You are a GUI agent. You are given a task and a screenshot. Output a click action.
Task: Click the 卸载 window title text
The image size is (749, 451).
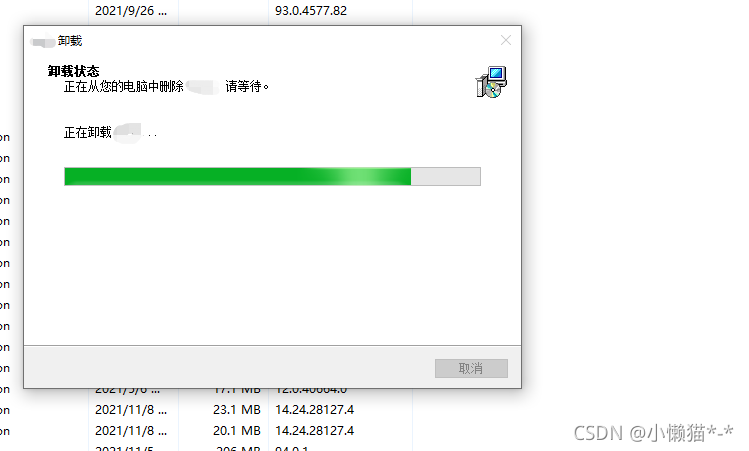pos(70,41)
